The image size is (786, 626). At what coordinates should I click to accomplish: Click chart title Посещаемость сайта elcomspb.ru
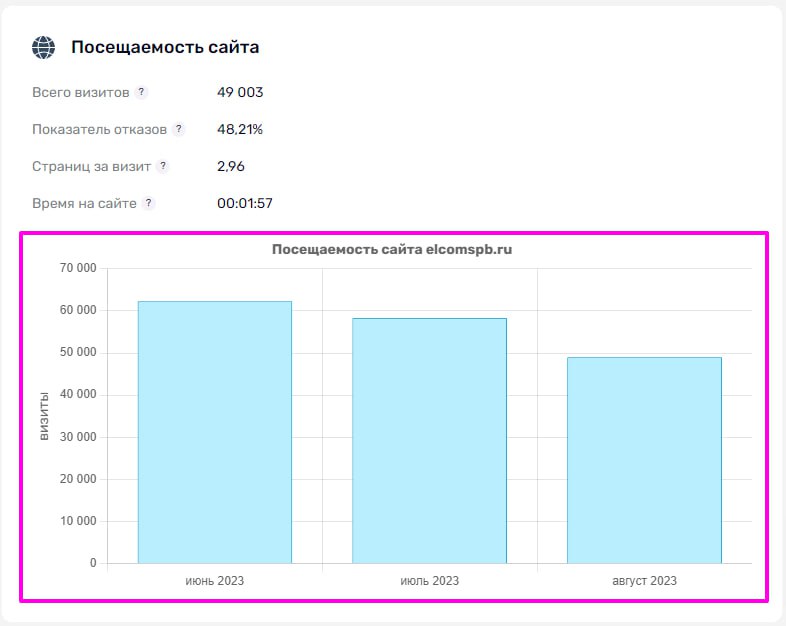click(392, 250)
